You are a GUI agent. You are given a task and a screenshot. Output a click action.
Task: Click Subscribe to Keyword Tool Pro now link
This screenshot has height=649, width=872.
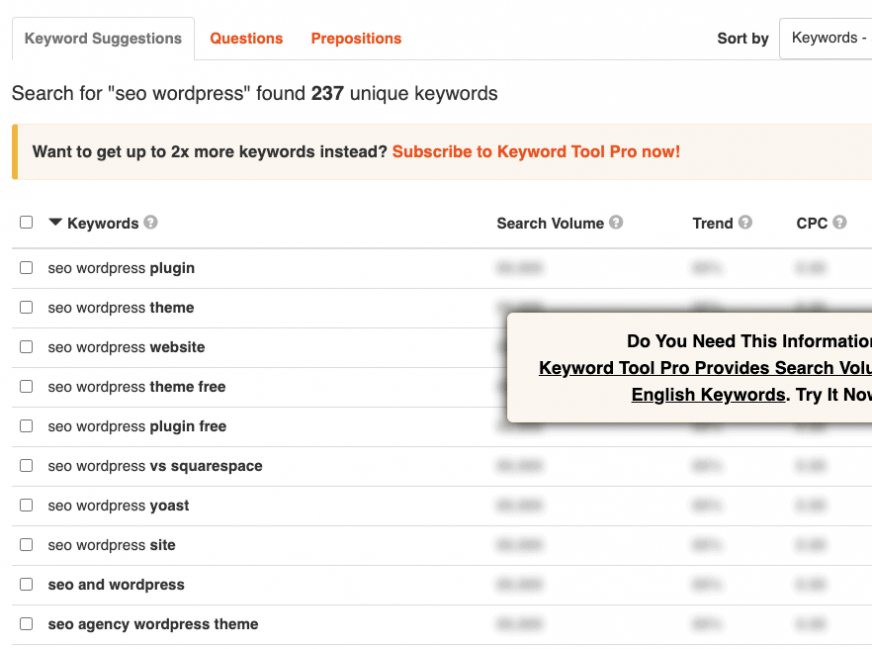[537, 151]
